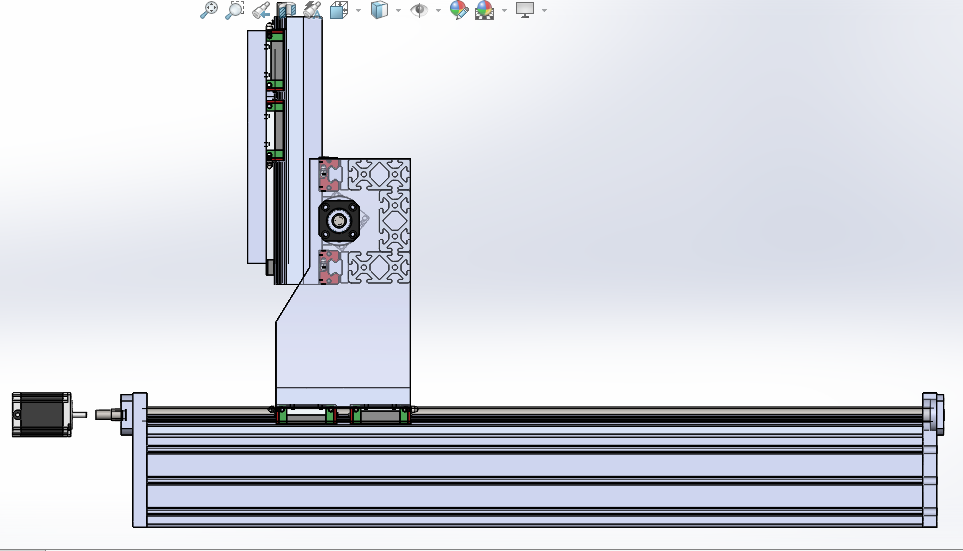Activate the Zoom to Area tool

click(x=235, y=10)
